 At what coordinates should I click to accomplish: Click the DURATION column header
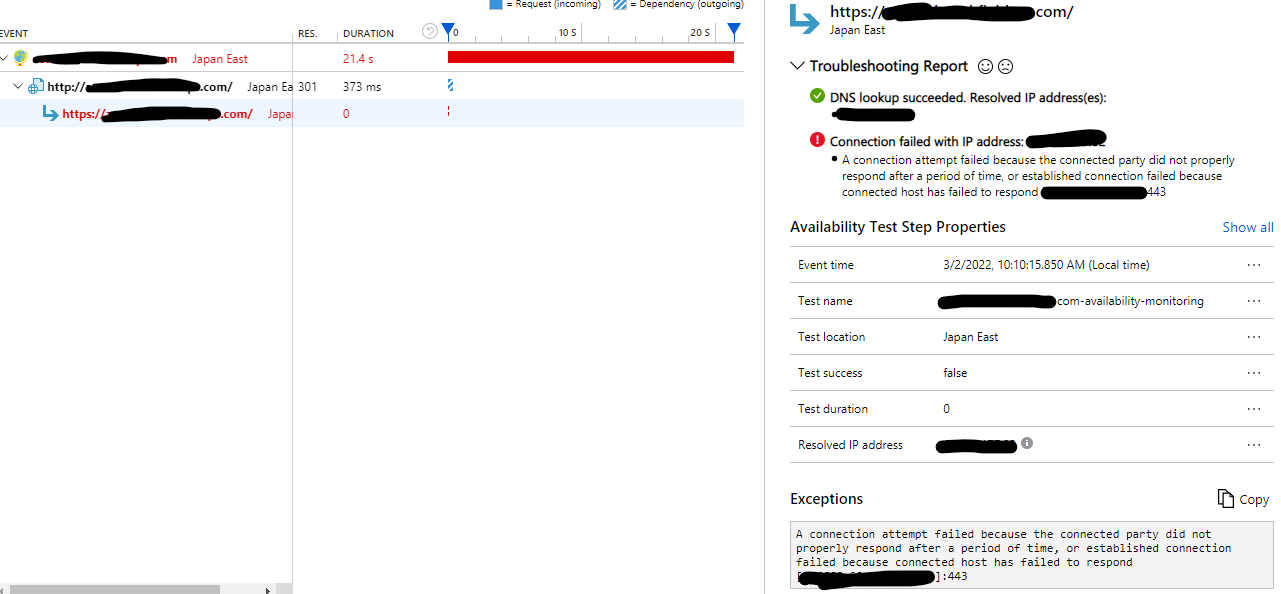click(368, 33)
